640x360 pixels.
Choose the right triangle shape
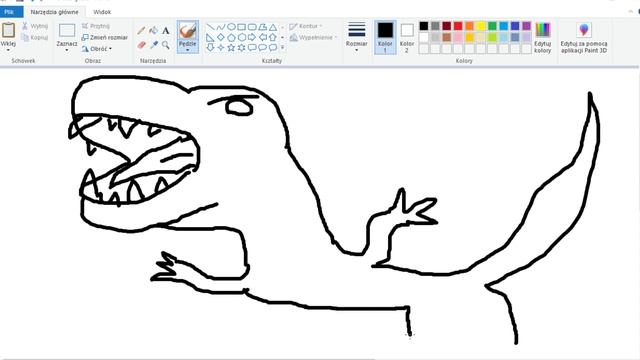210,38
